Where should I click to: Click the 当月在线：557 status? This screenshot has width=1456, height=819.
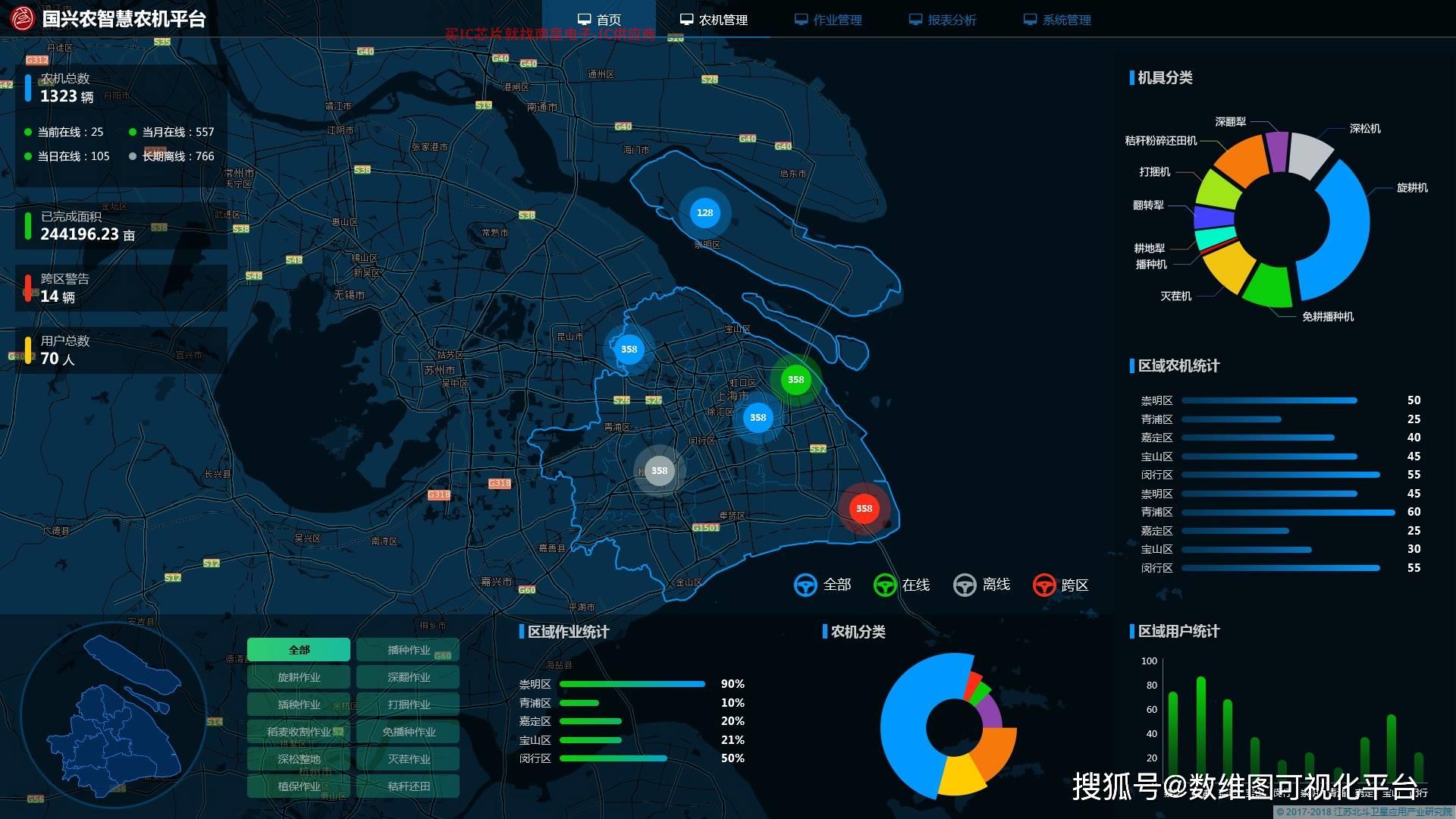point(171,132)
